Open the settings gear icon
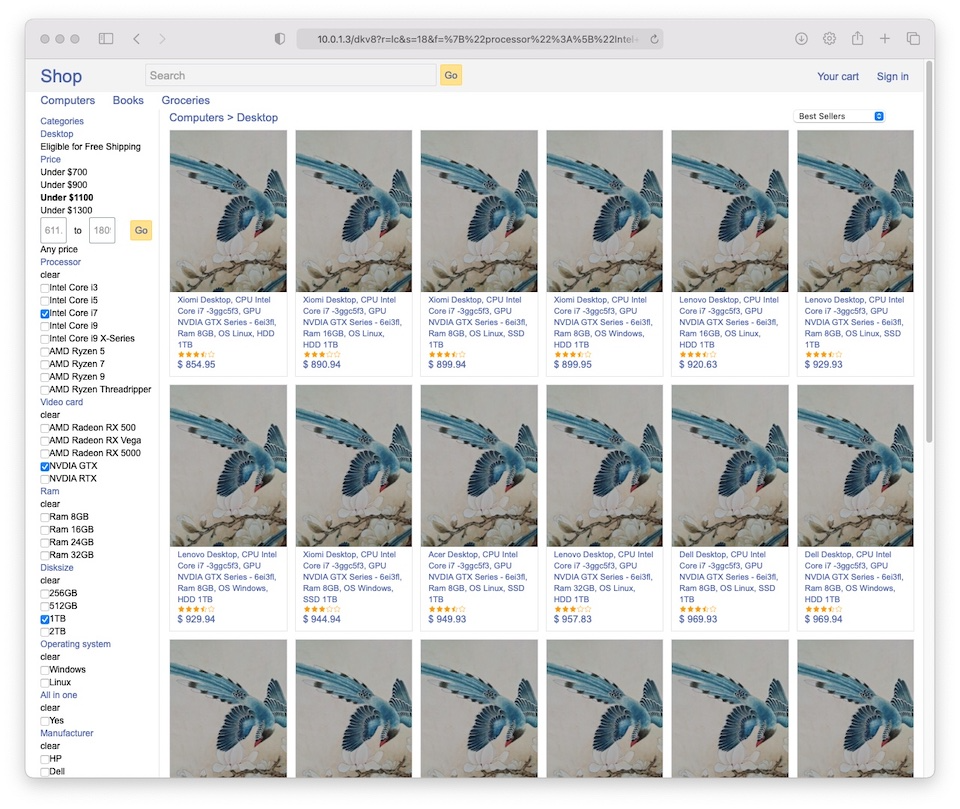This screenshot has width=960, height=809. coord(829,39)
